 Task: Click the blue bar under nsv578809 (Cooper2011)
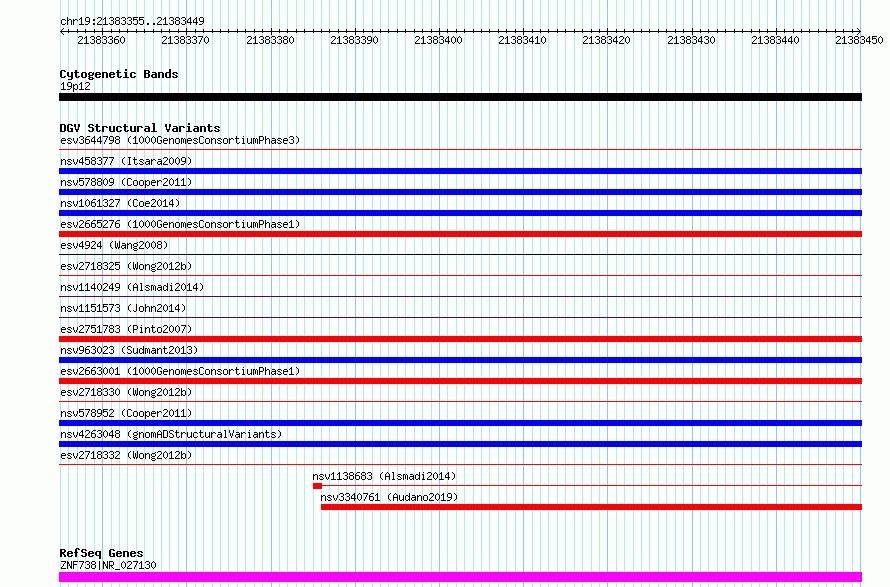coord(460,192)
